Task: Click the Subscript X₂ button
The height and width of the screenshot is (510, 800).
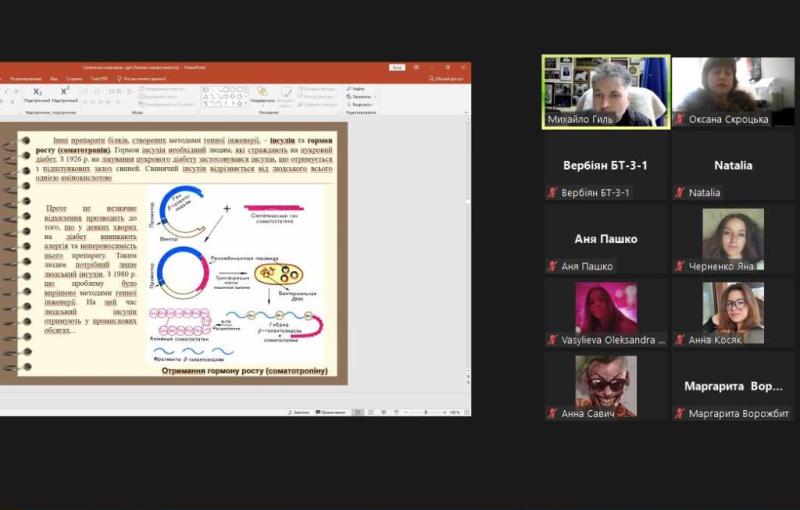Action: (x=37, y=92)
